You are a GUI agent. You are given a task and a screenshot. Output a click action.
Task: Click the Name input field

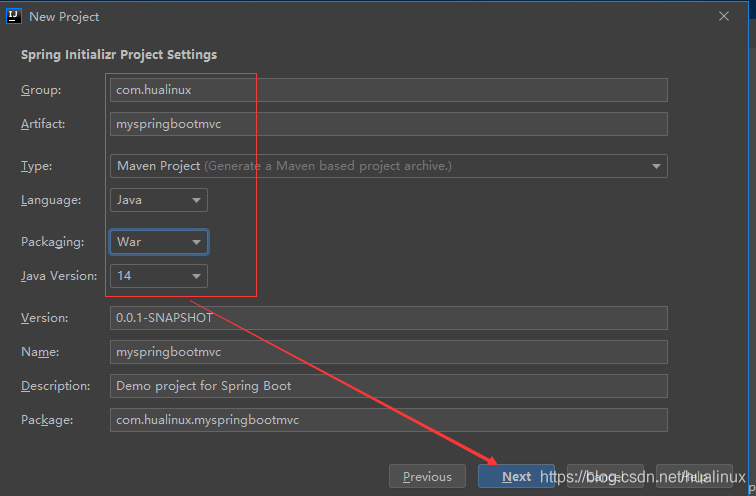pos(389,352)
